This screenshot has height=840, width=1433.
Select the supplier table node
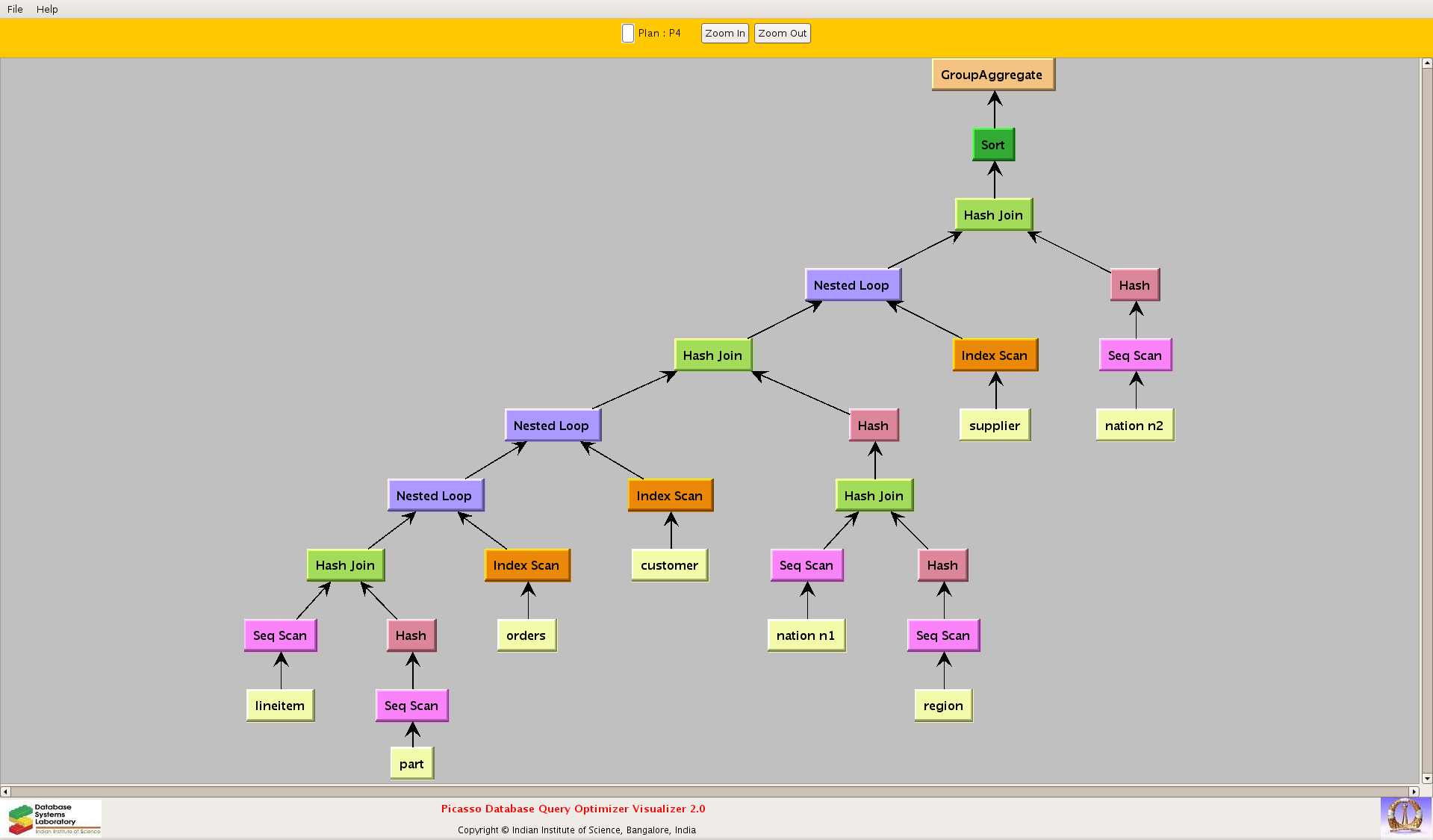click(994, 426)
